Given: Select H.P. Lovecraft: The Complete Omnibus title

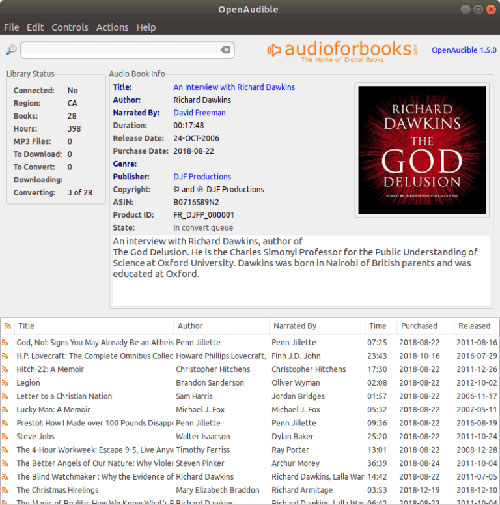Looking at the screenshot, I should click(x=95, y=356).
